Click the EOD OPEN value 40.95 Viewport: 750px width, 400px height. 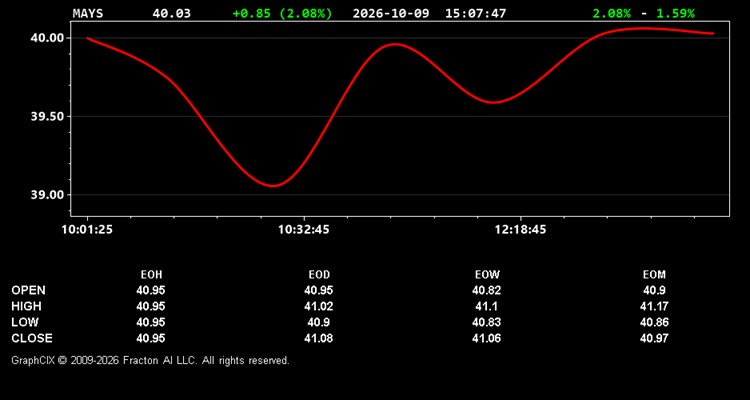point(319,290)
